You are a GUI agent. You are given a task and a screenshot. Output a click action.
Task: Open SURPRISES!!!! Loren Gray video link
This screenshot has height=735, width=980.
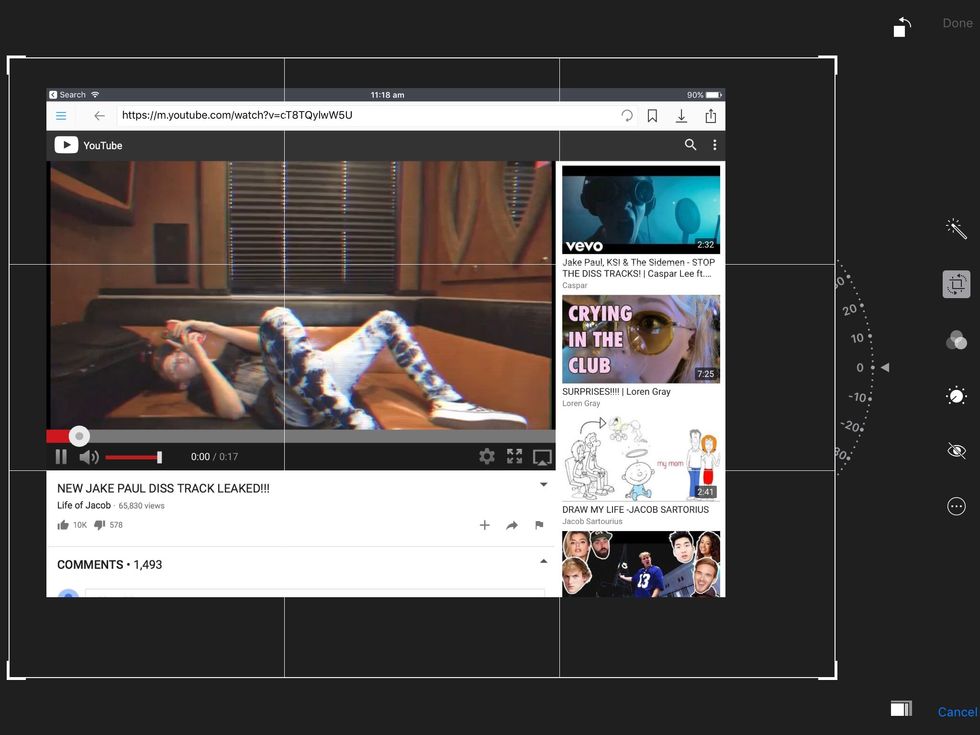click(x=616, y=391)
